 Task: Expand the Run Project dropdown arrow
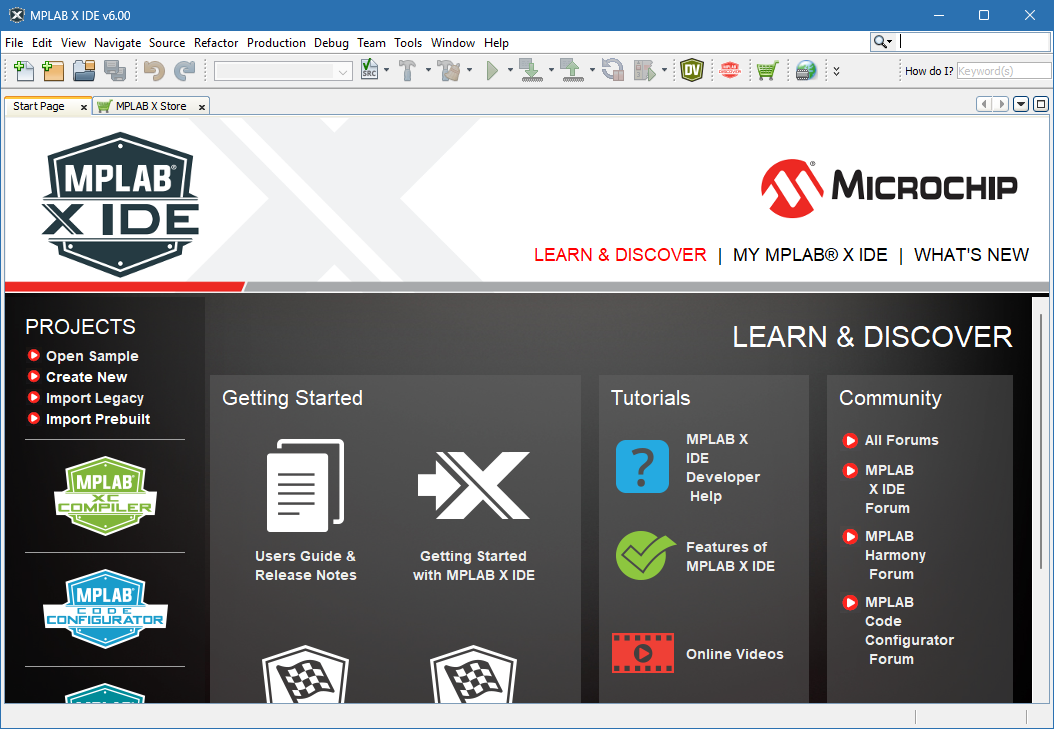click(x=510, y=70)
